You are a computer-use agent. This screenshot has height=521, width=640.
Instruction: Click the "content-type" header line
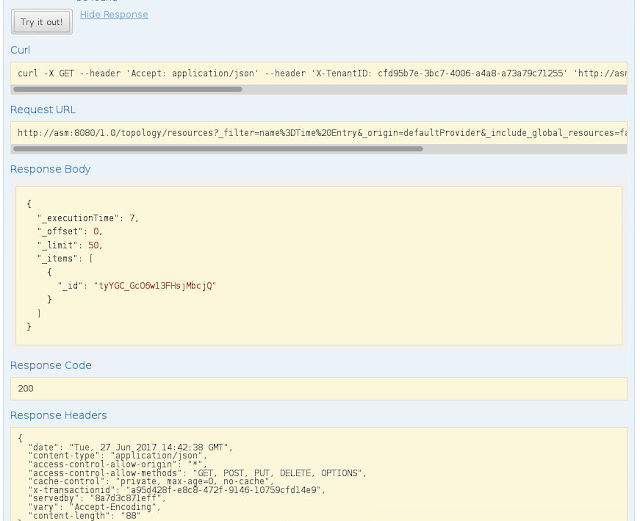pyautogui.click(x=118, y=456)
